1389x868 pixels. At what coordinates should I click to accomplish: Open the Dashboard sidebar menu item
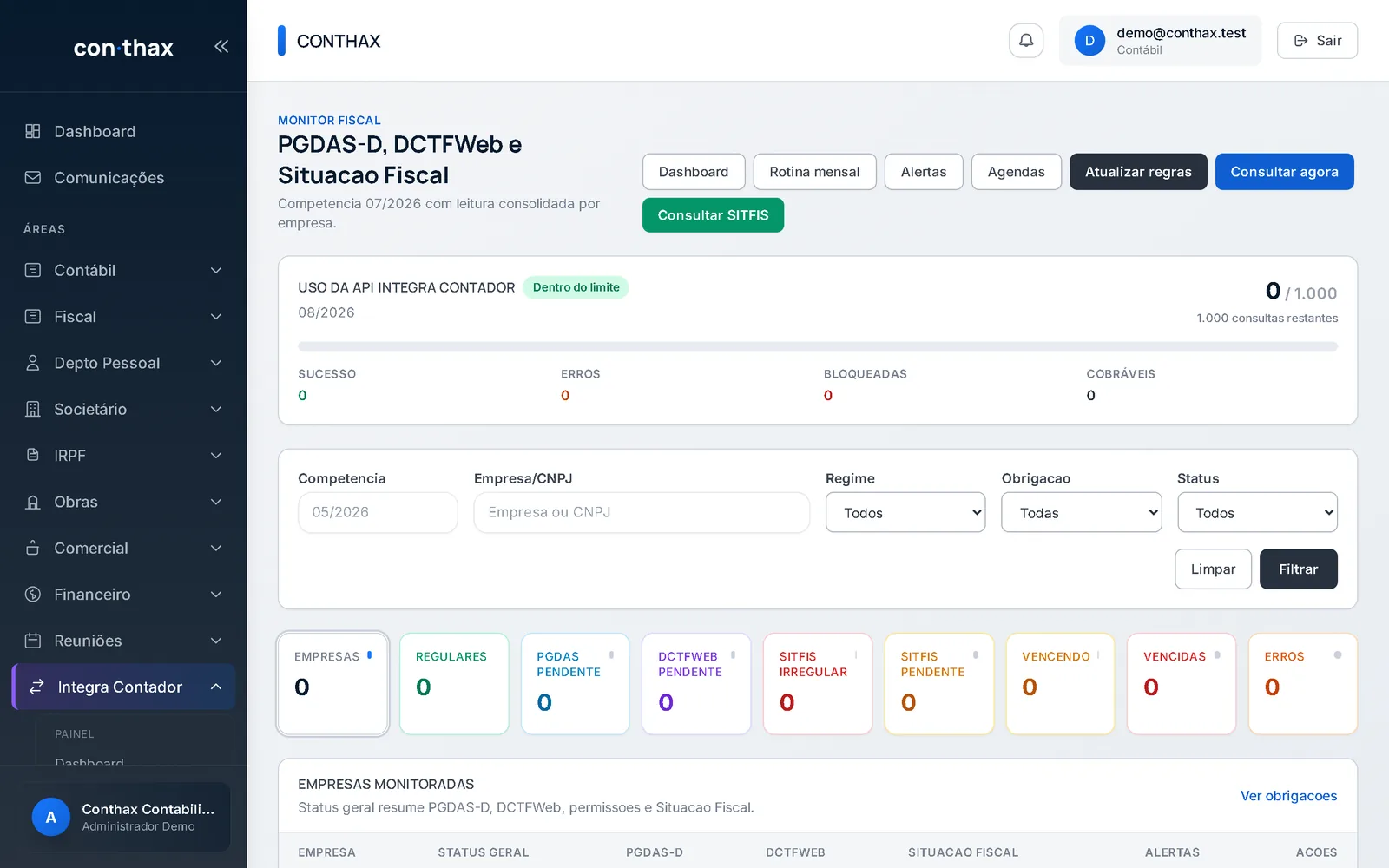click(123, 131)
